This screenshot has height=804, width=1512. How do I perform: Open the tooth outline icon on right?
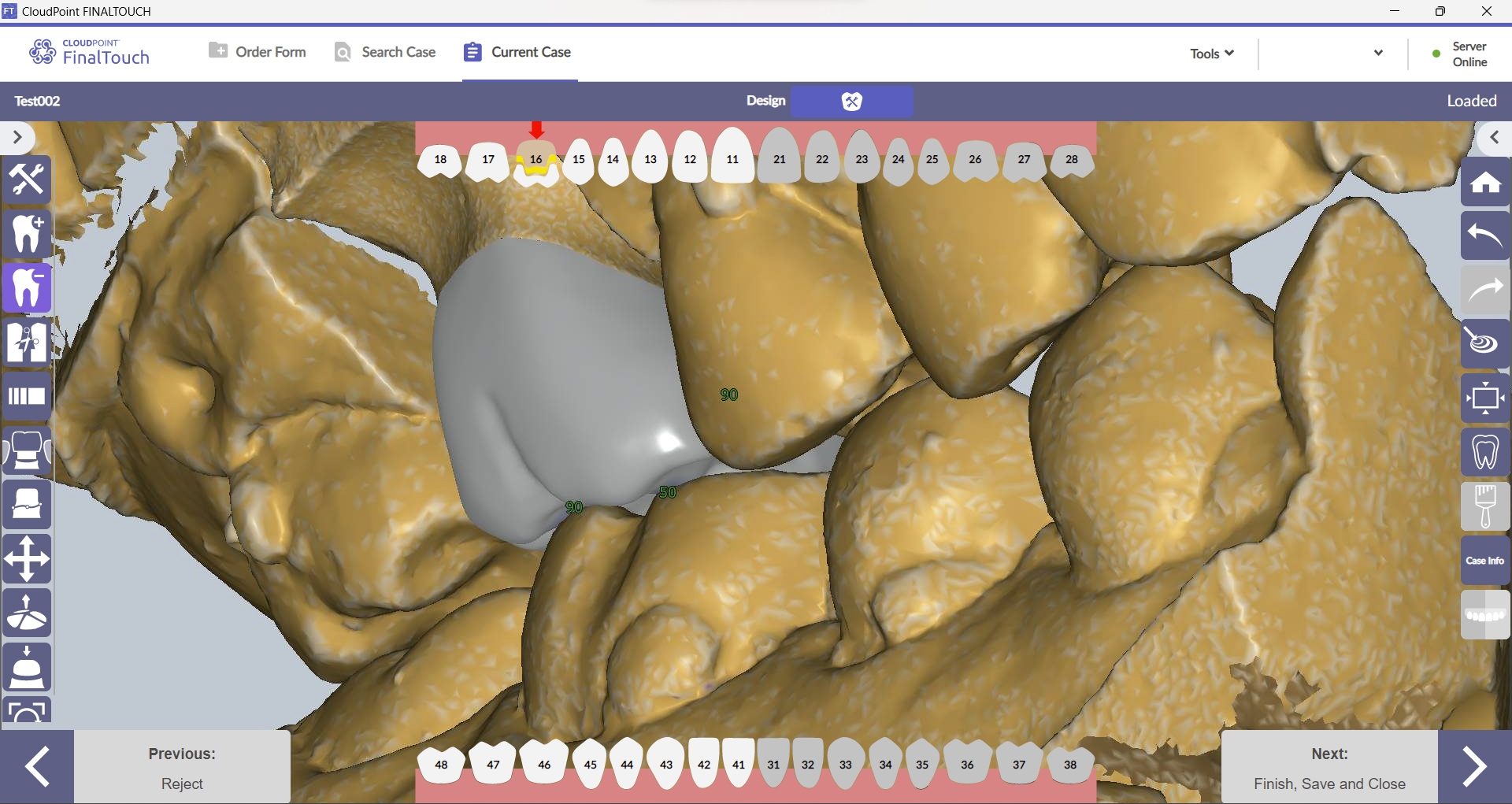pyautogui.click(x=1485, y=452)
